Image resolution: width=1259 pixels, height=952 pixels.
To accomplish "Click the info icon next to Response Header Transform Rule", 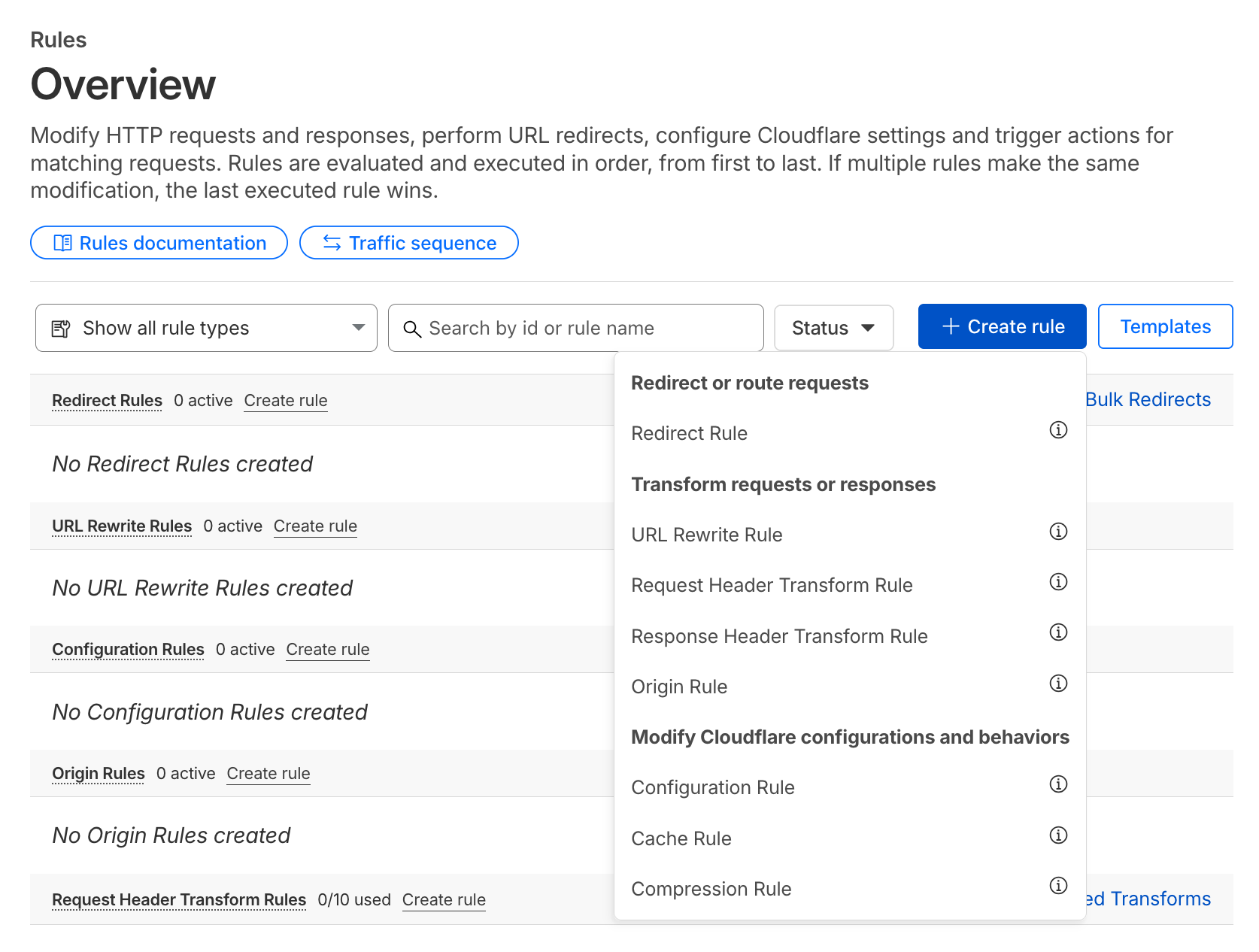I will point(1058,632).
